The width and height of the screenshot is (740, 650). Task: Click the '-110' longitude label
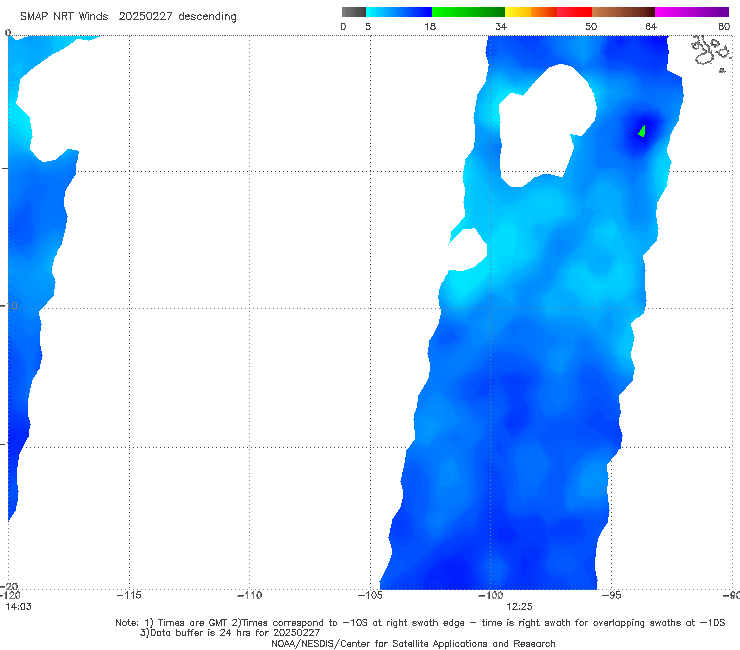(249, 595)
